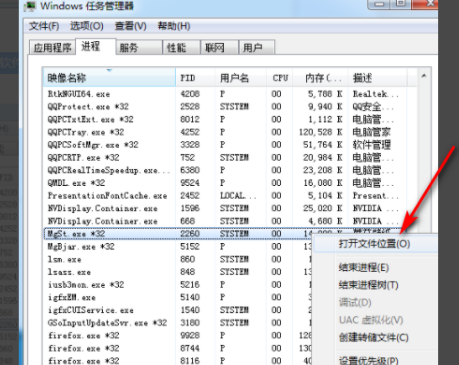This screenshot has width=459, height=365.
Task: Sort the list by PID column header
Action: click(x=195, y=77)
